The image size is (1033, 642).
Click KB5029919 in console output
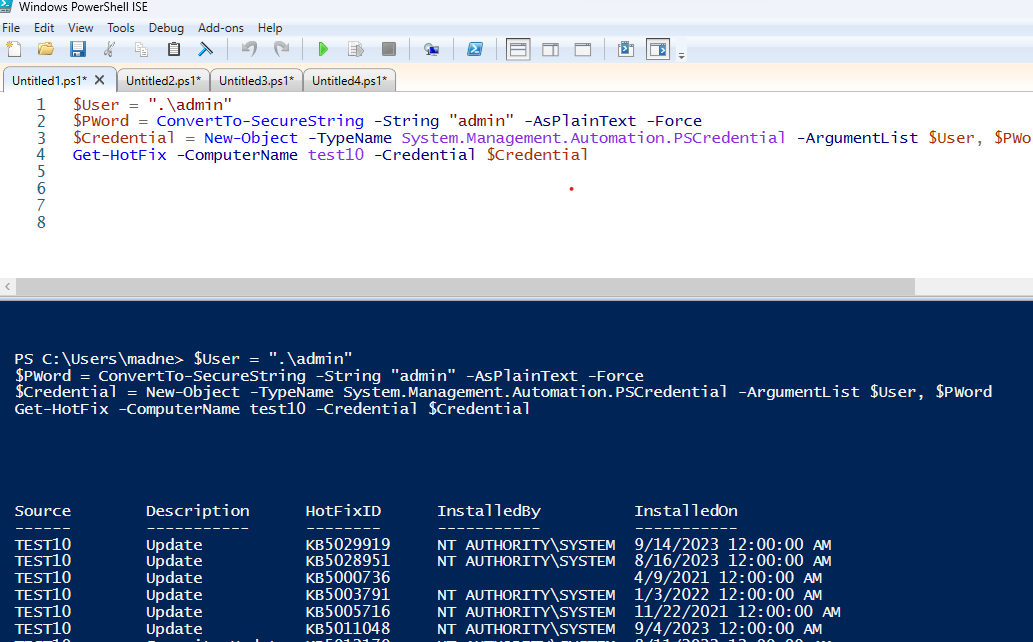coord(348,544)
